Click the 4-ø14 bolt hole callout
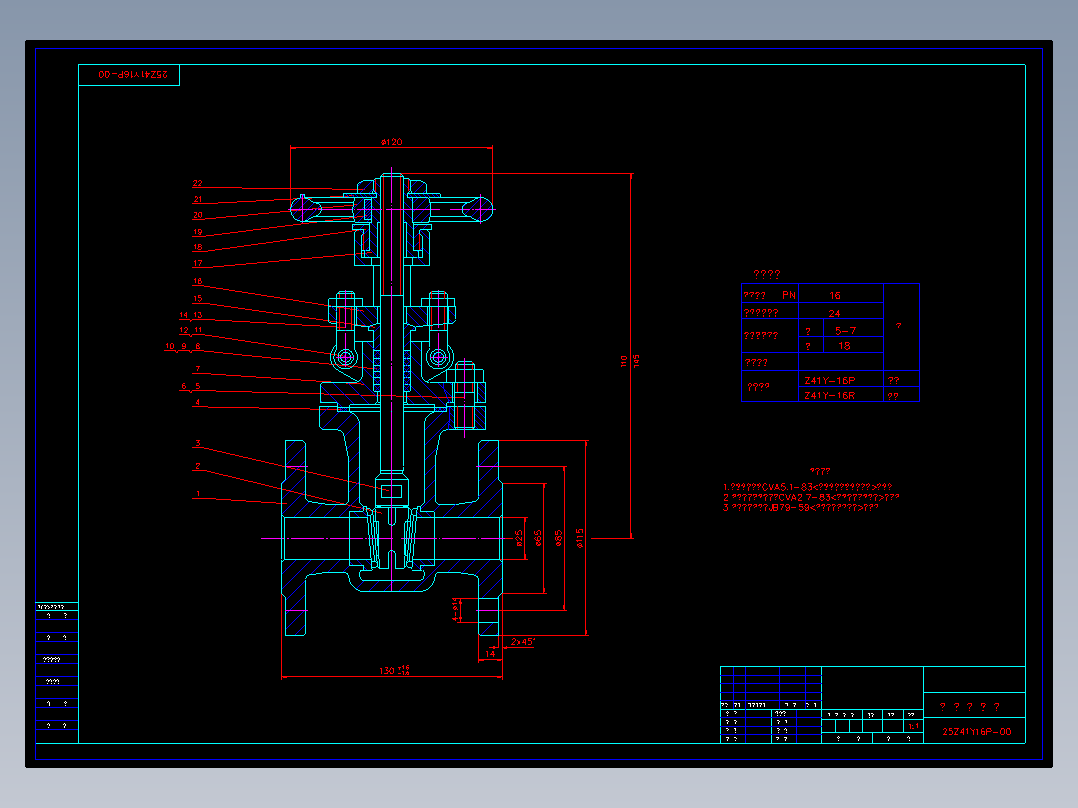1078x808 pixels. pos(455,609)
